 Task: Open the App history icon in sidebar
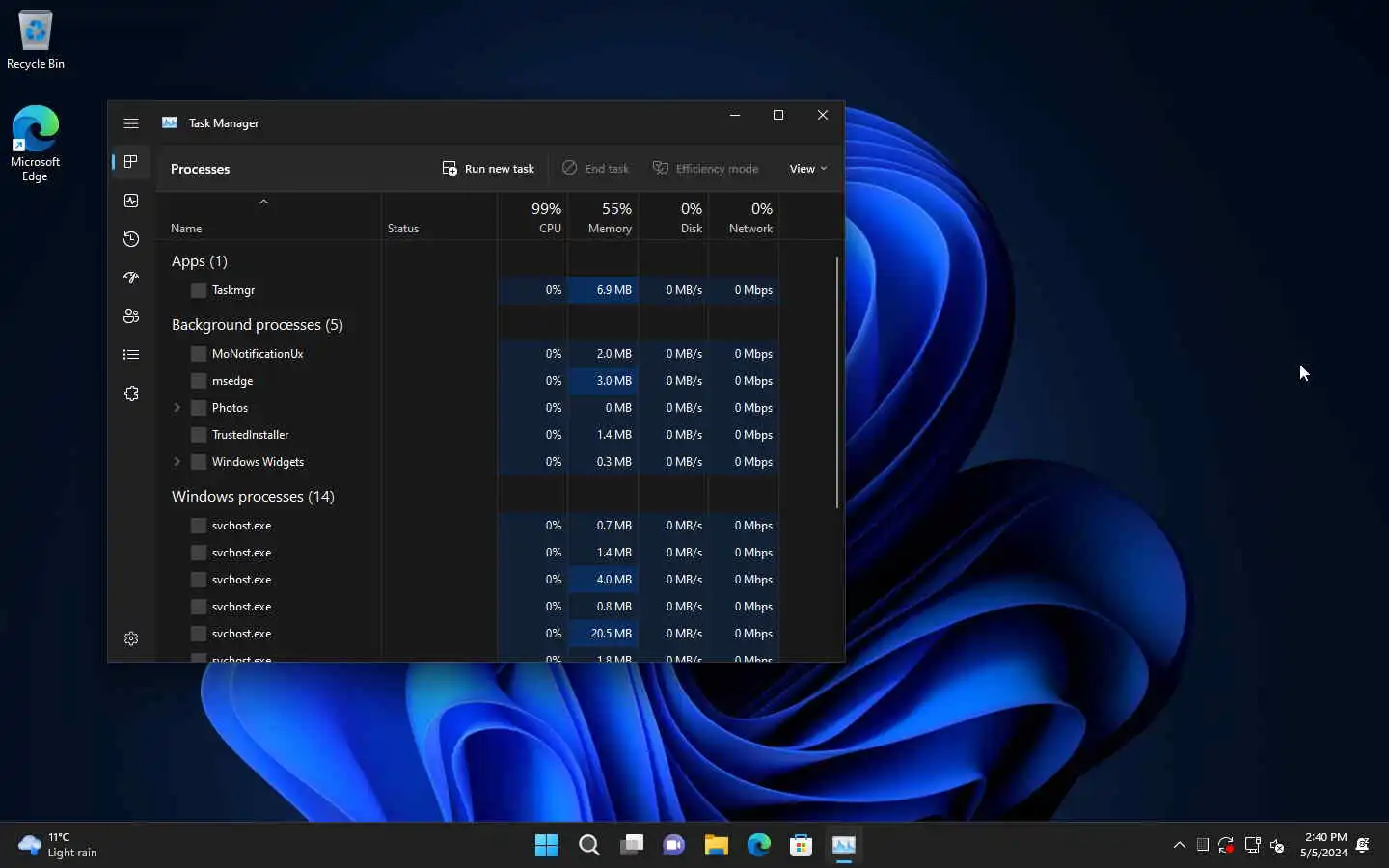click(131, 239)
